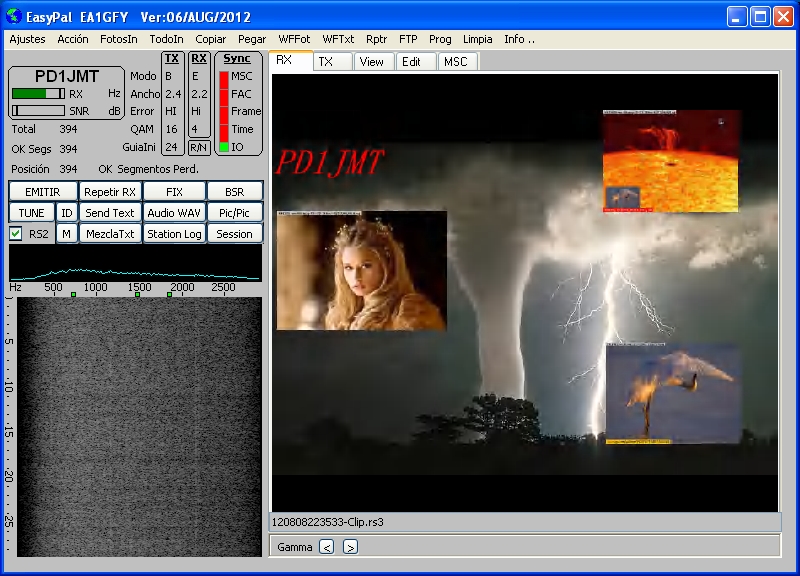Switch to the RX tab
The height and width of the screenshot is (576, 800).
290,61
